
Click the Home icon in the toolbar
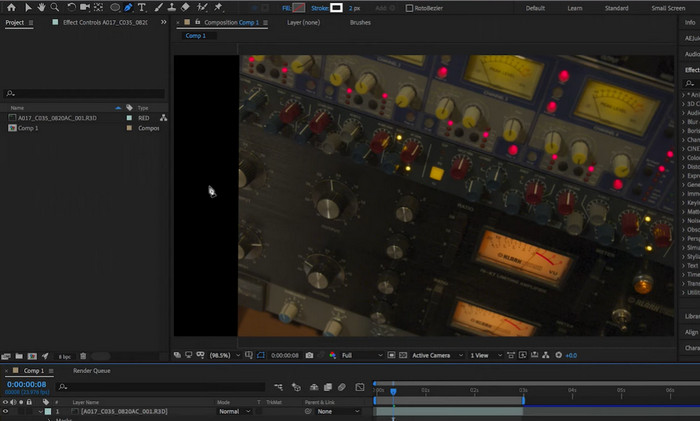pyautogui.click(x=11, y=7)
